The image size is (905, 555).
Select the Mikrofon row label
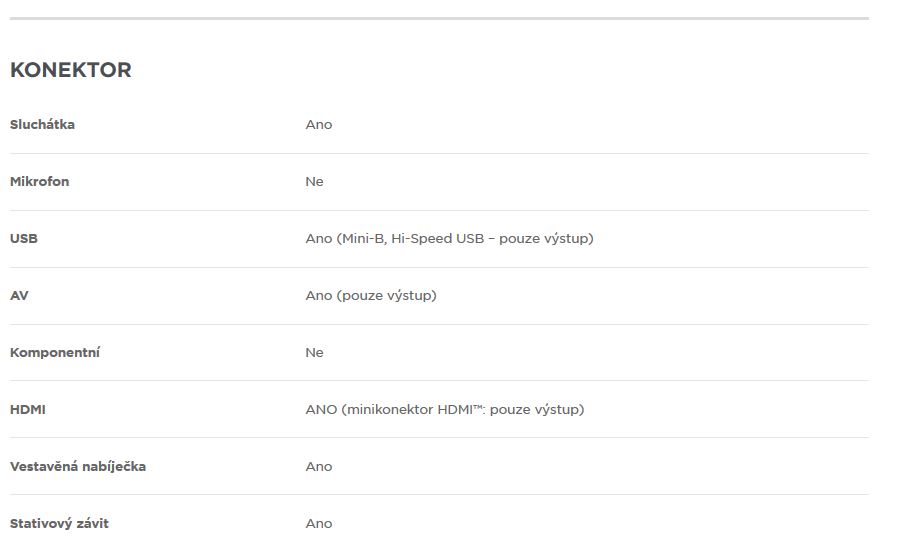point(39,181)
